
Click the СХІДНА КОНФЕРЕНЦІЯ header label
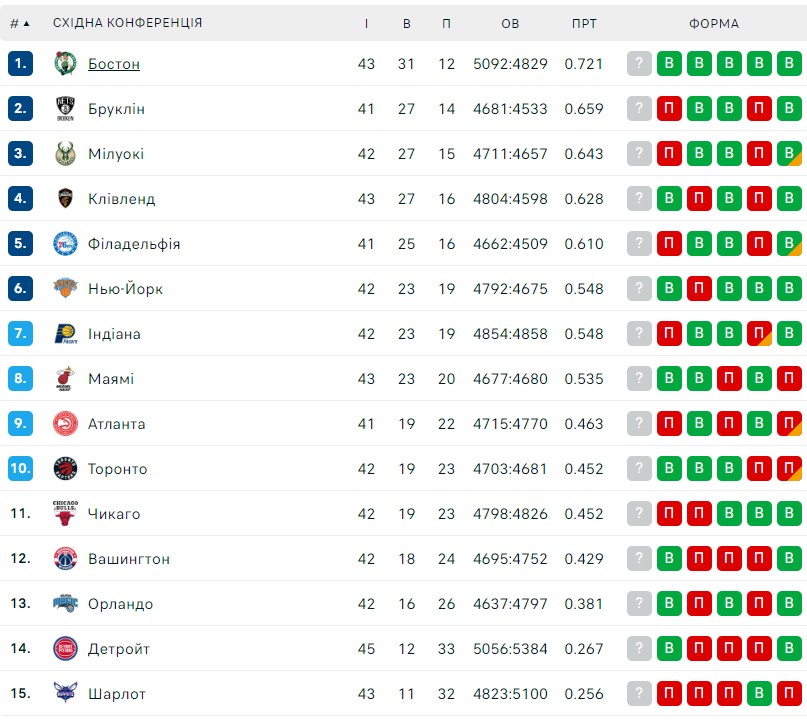click(128, 23)
